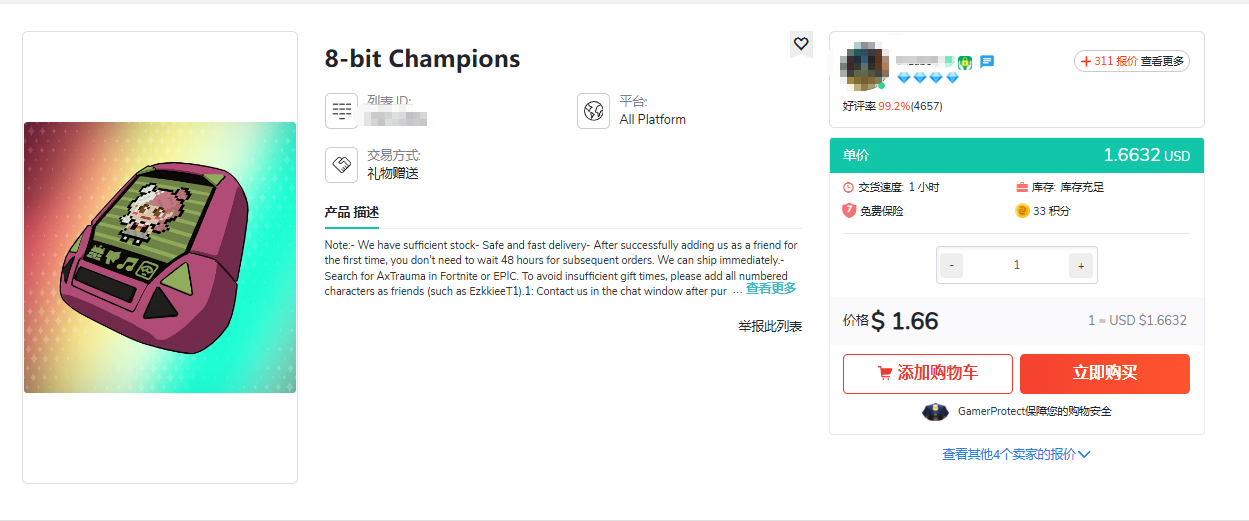
Task: Click the GamerProtect police cap icon
Action: coord(935,411)
